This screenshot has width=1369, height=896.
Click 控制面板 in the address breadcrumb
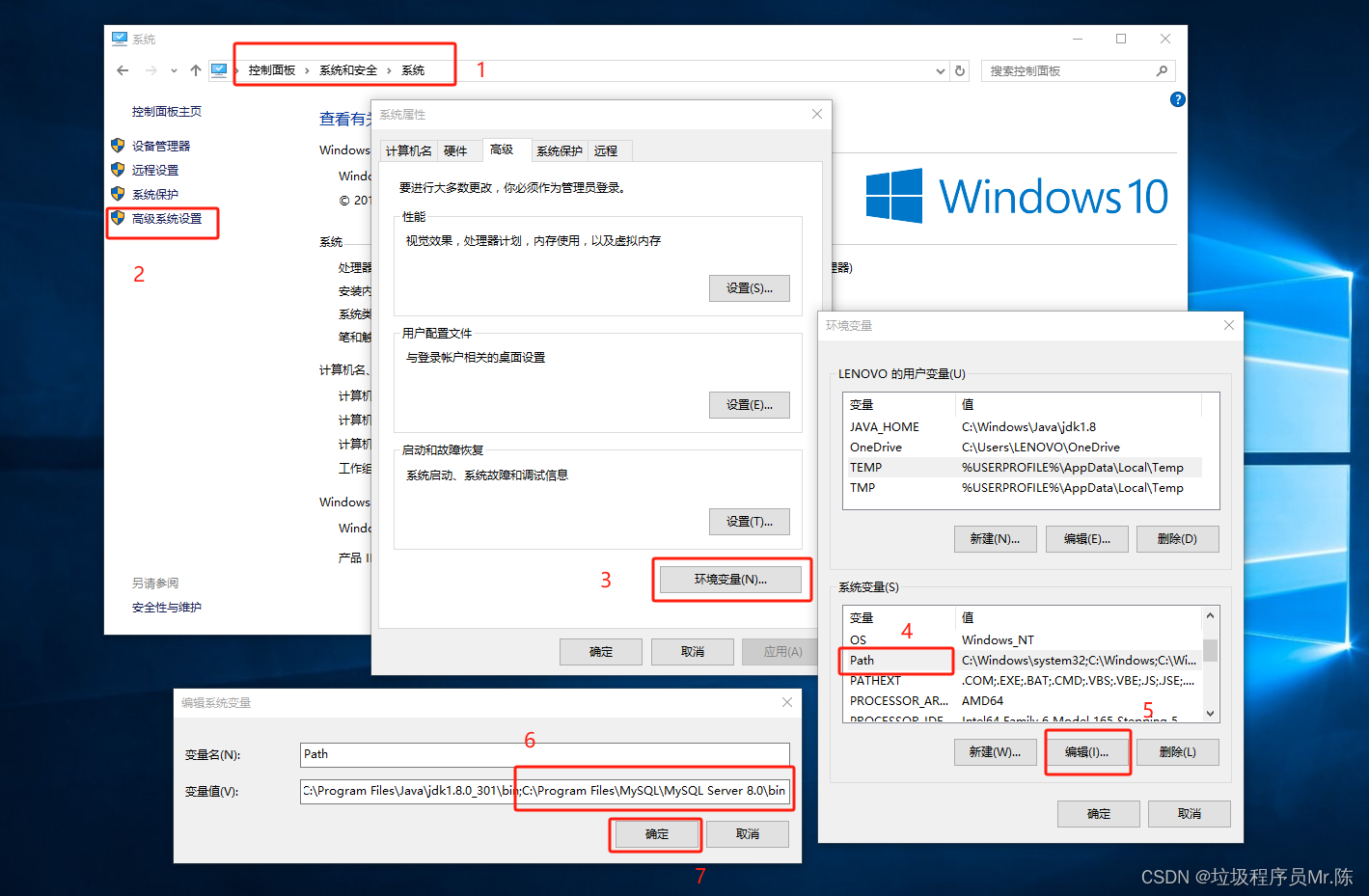271,70
